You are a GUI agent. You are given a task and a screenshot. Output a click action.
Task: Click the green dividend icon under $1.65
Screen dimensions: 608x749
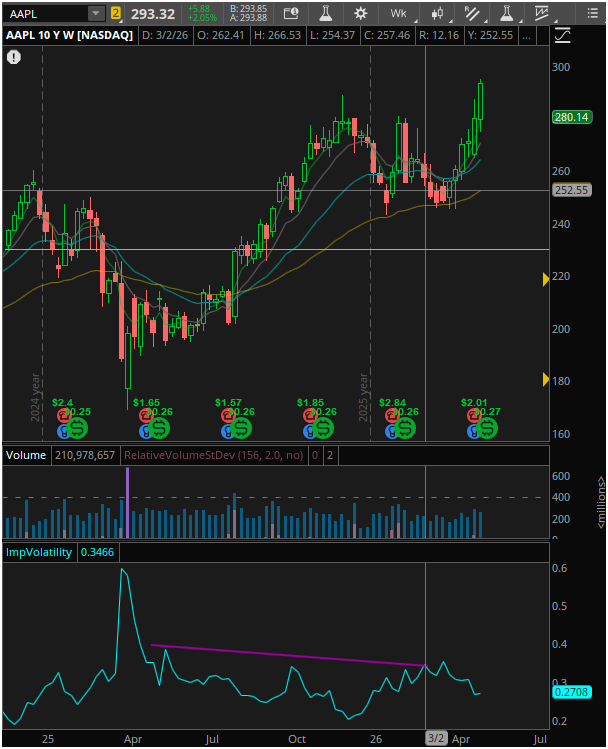[160, 428]
